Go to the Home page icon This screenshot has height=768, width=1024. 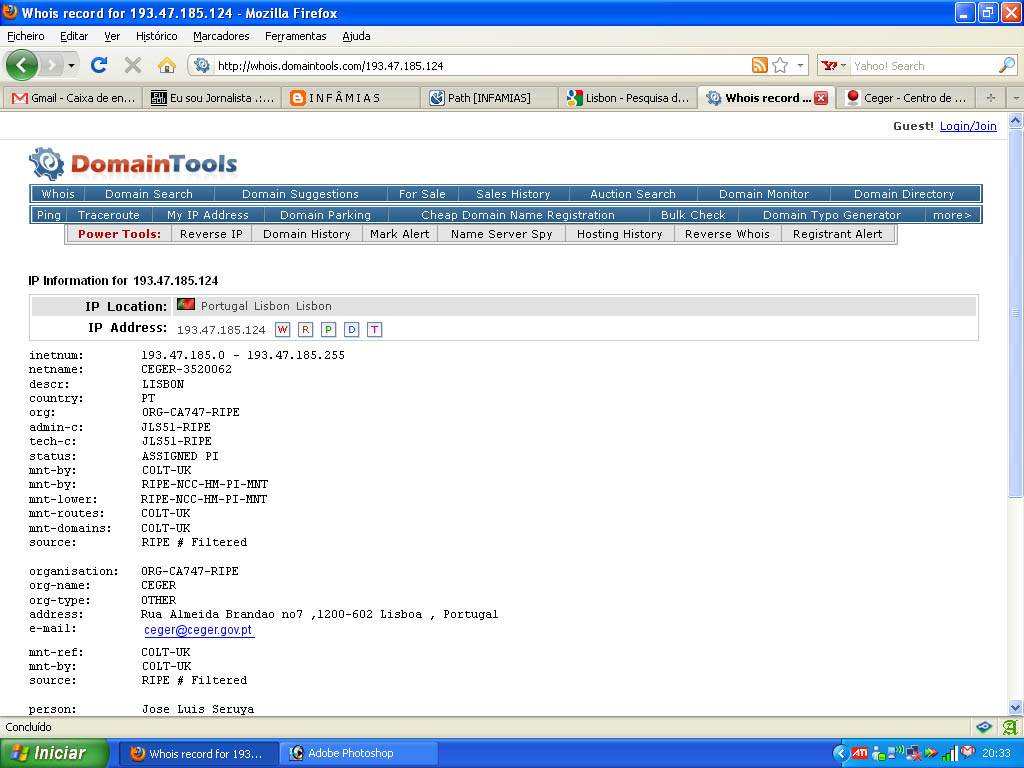(x=167, y=65)
